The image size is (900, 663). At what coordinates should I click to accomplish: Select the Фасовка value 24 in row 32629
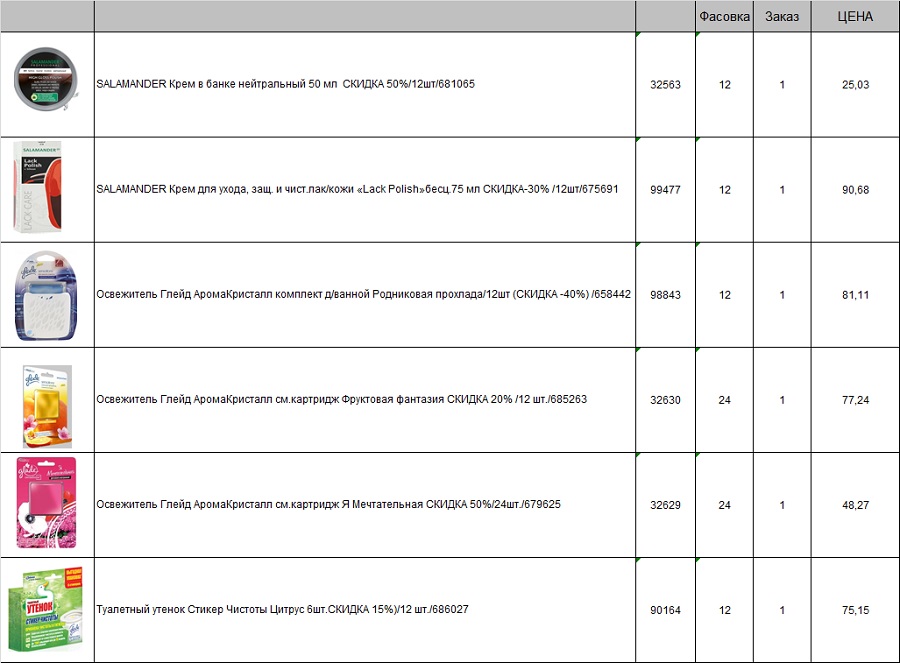point(724,505)
